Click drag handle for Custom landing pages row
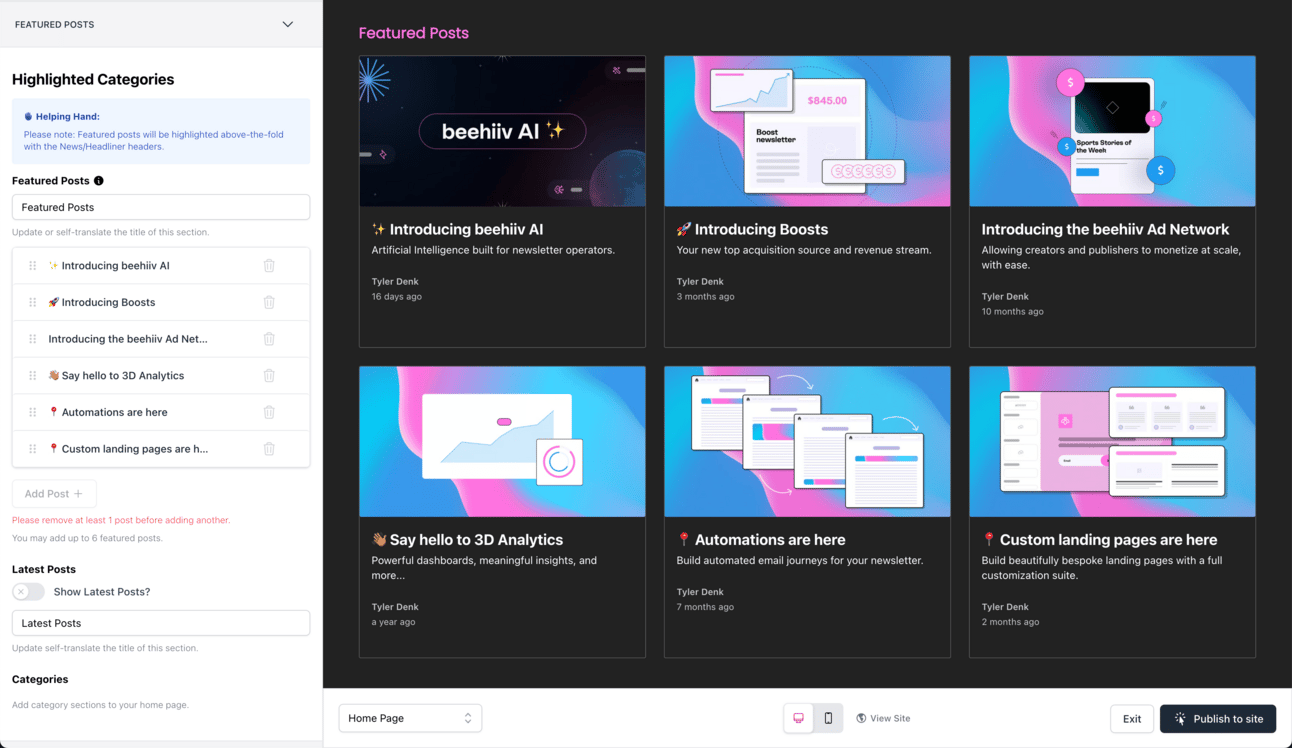 [33, 449]
